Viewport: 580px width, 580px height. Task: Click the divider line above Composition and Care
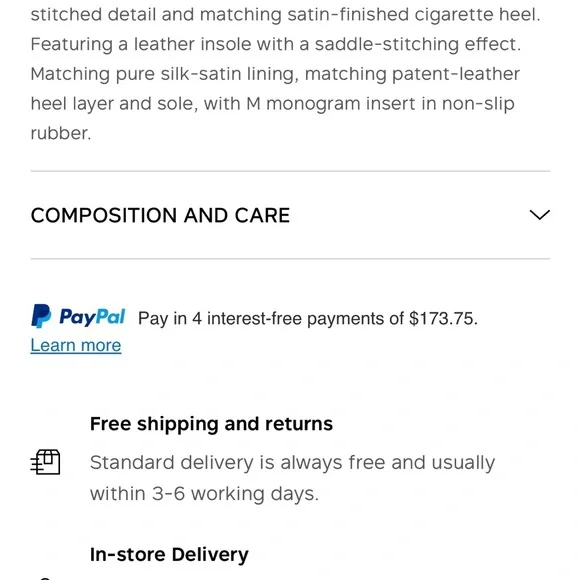pyautogui.click(x=290, y=171)
